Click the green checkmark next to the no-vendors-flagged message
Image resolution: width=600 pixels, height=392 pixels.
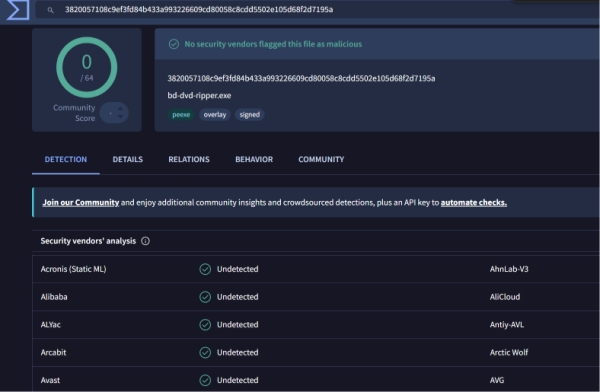pos(174,44)
